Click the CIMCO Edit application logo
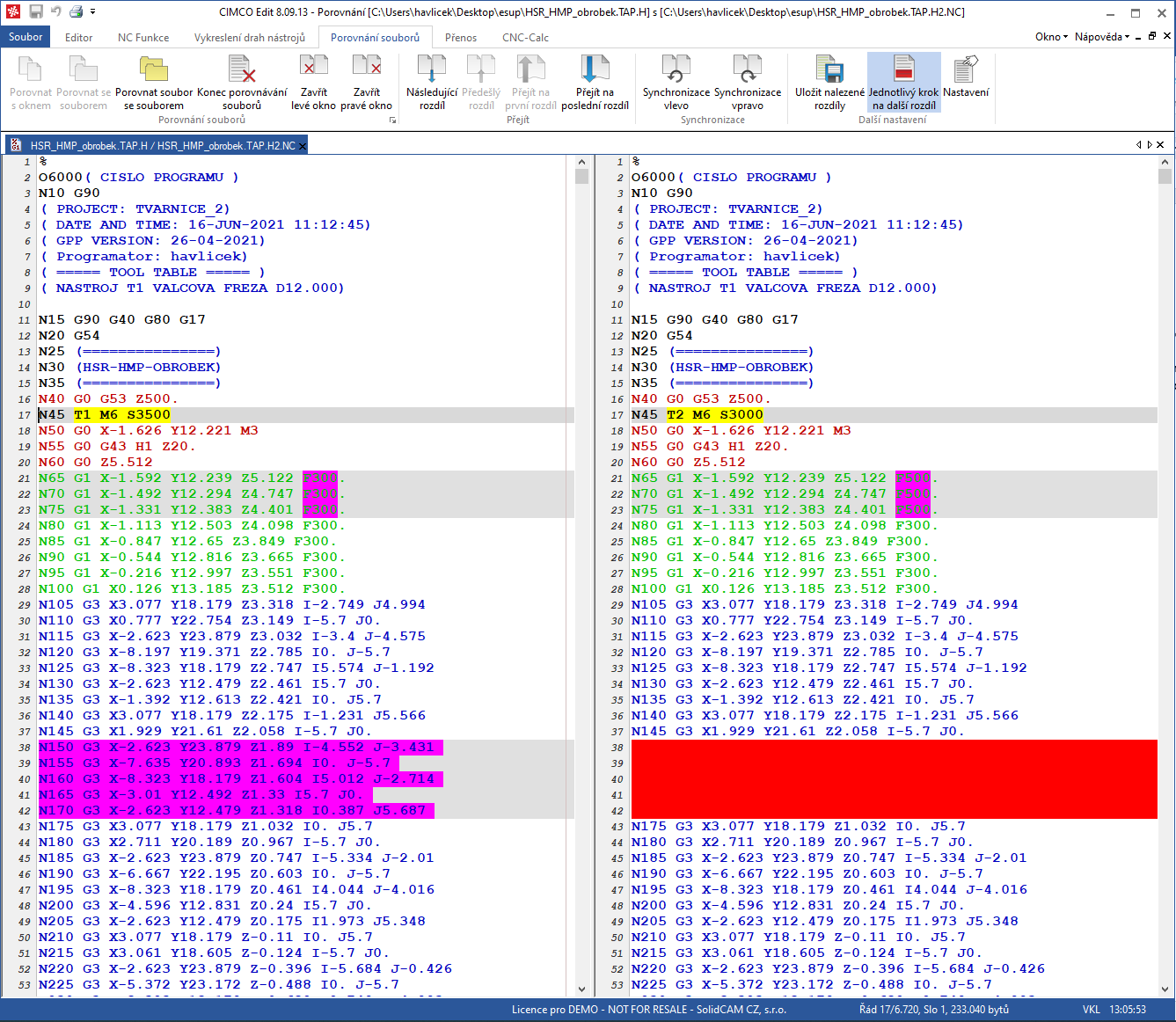Image resolution: width=1176 pixels, height=1022 pixels. coord(13,11)
